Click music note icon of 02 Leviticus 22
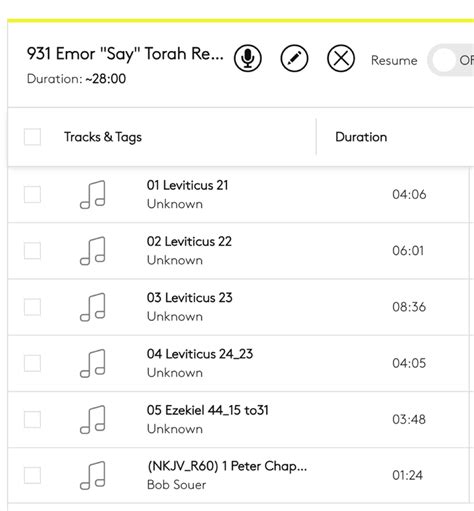The height and width of the screenshot is (511, 474). (x=93, y=251)
